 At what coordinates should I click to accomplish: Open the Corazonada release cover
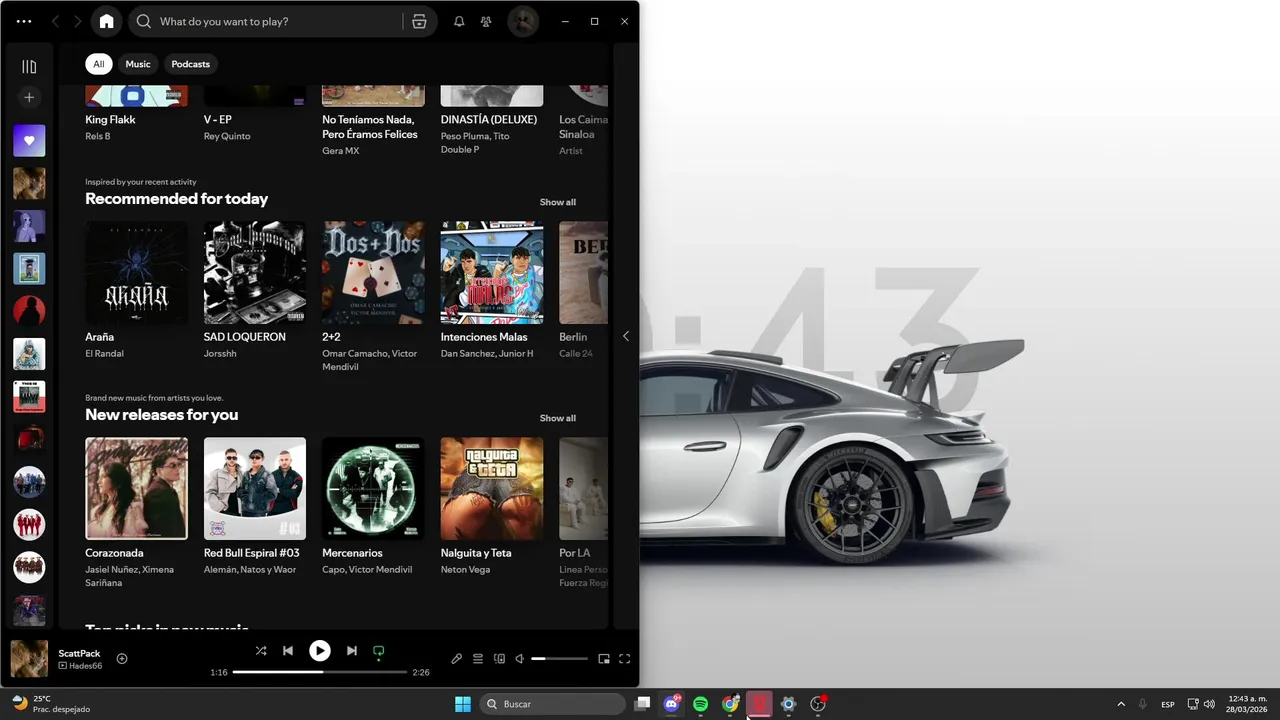point(136,488)
